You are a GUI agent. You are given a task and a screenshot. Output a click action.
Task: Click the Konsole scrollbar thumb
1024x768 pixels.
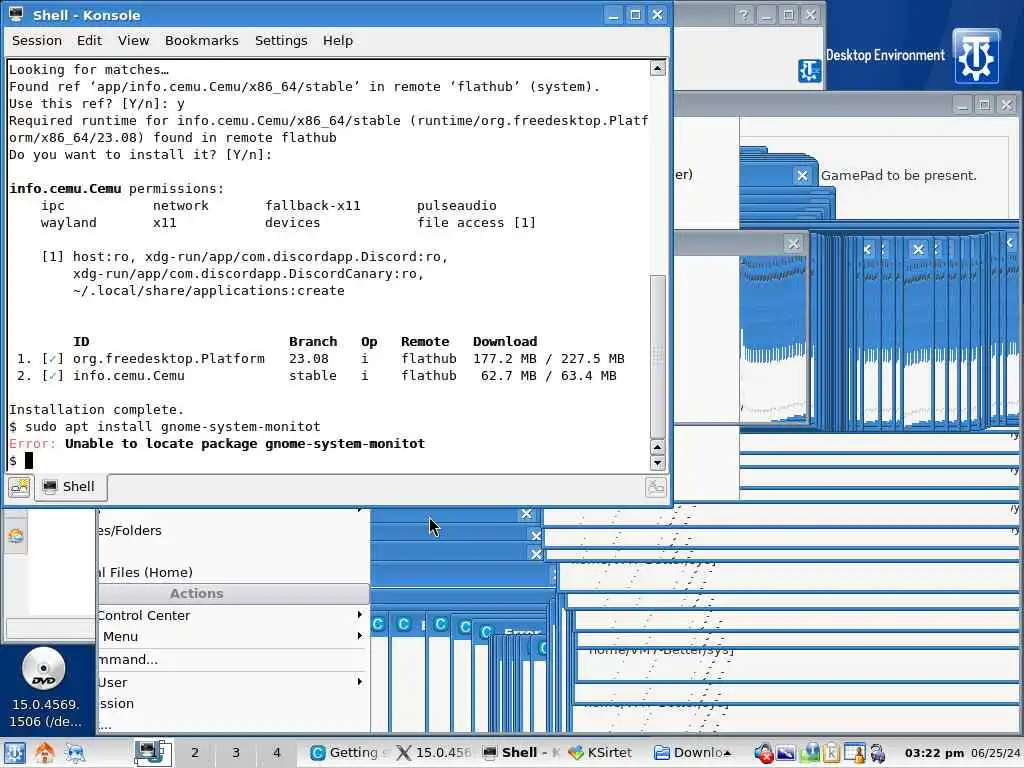pos(658,356)
